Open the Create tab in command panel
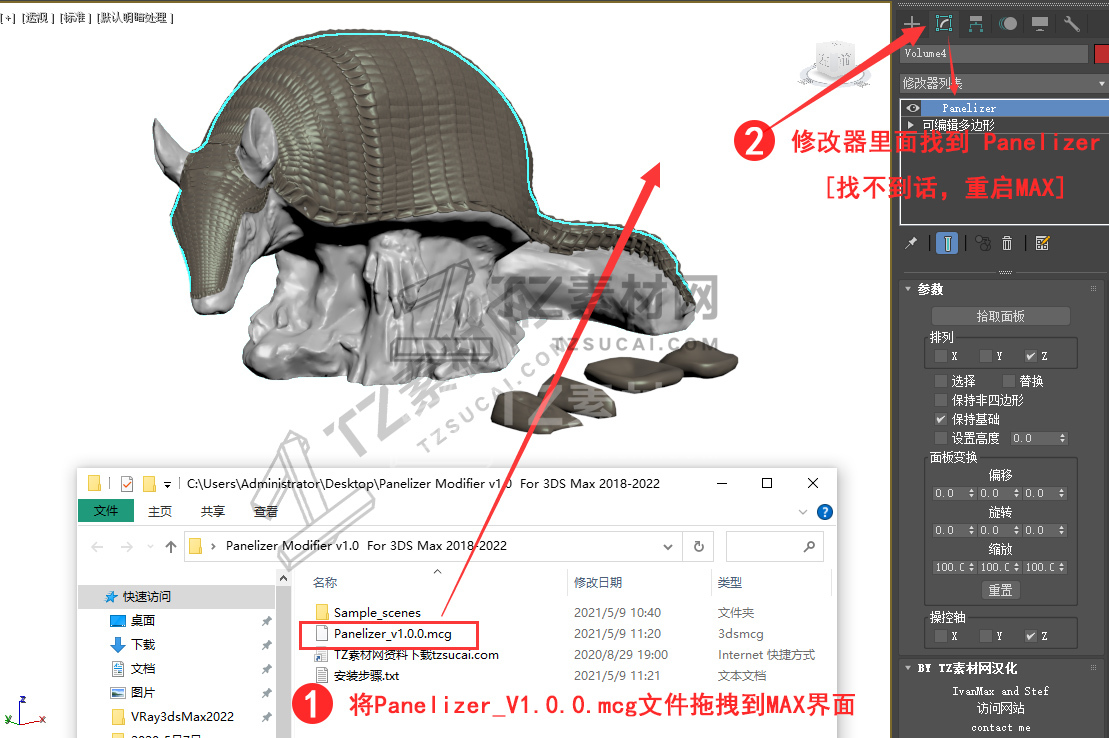 pos(912,24)
